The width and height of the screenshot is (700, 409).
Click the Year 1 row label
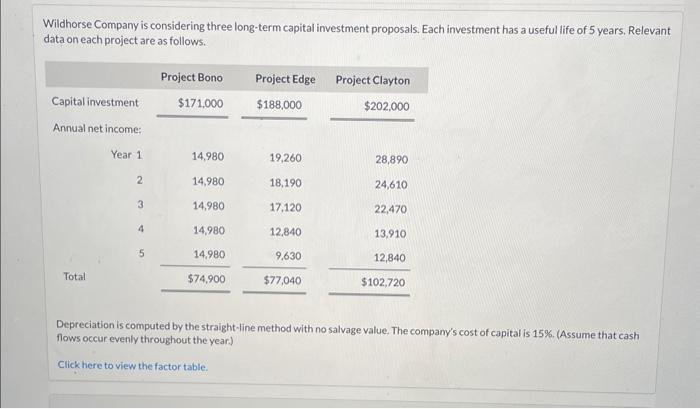tap(126, 154)
